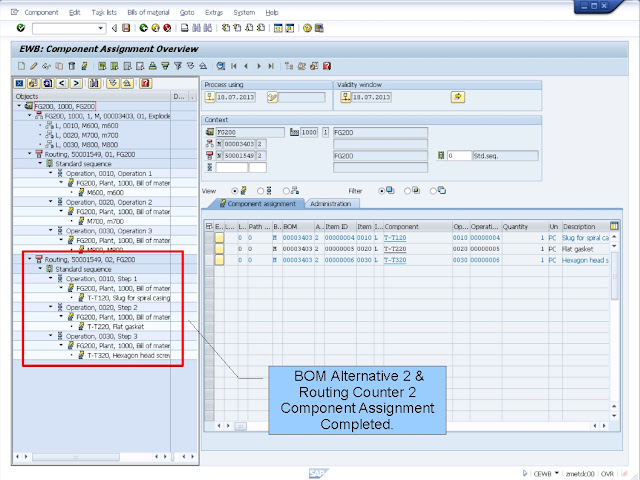The image size is (640, 480).
Task: Open the Bills of material menu
Action: click(x=148, y=12)
